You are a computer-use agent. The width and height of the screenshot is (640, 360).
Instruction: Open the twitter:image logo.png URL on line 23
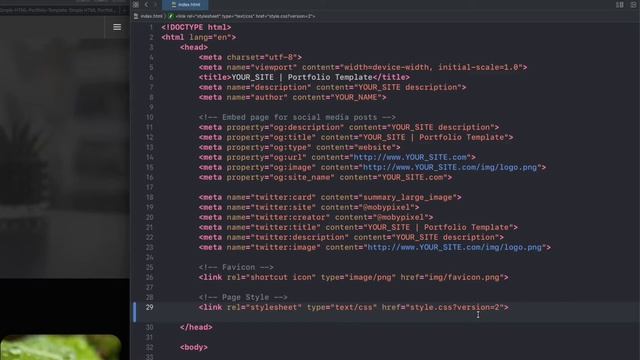455,247
